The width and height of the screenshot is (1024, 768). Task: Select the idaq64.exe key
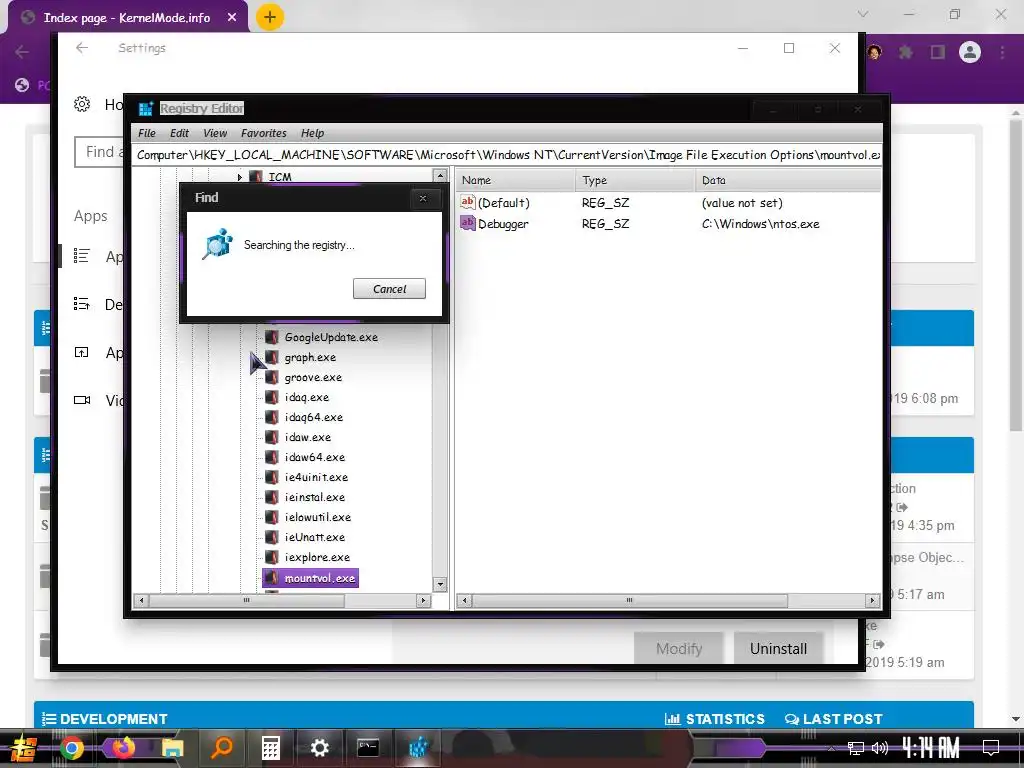click(x=313, y=417)
